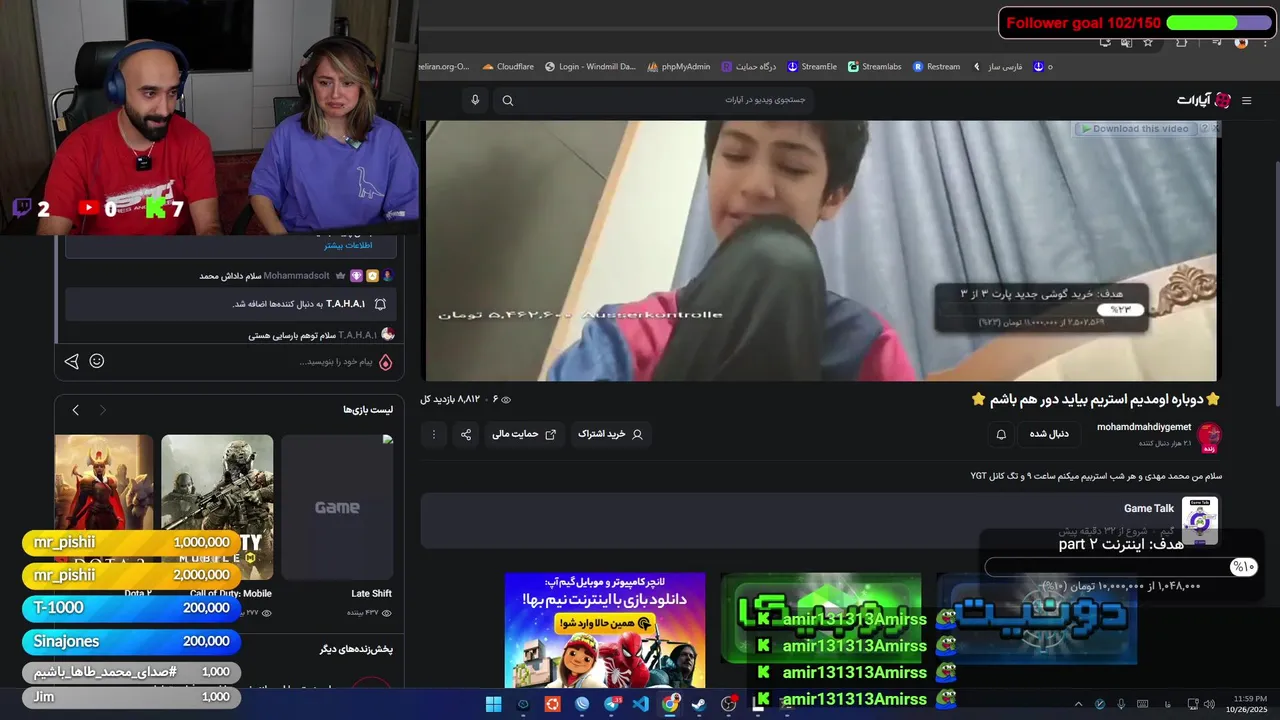Image resolution: width=1280 pixels, height=720 pixels.
Task: Click the اطلاعات بیشتر more info link
Action: tap(348, 245)
